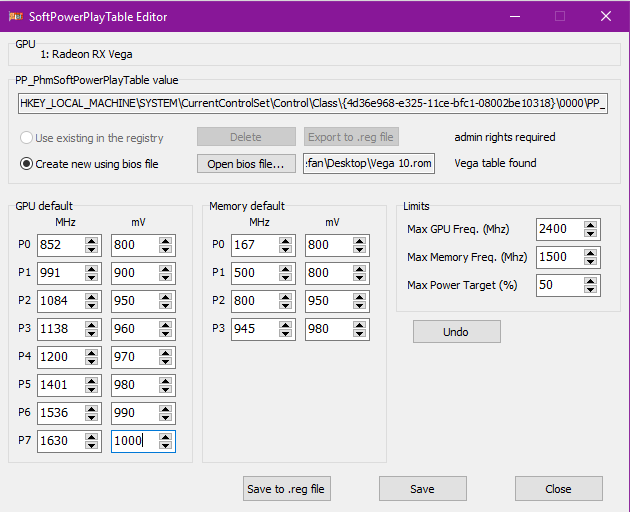This screenshot has width=630, height=512.
Task: Increase Memory P3 mV with up arrow
Action: tap(359, 325)
